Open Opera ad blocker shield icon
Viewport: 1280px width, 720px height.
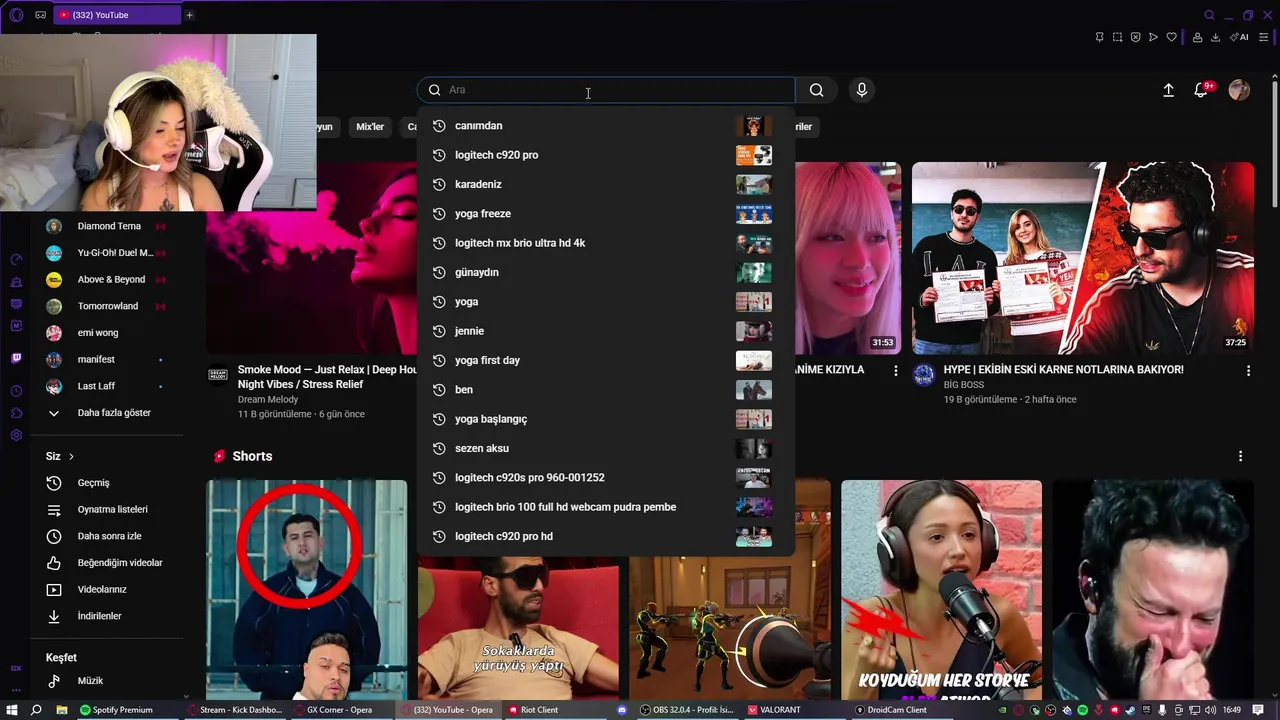click(x=1135, y=37)
